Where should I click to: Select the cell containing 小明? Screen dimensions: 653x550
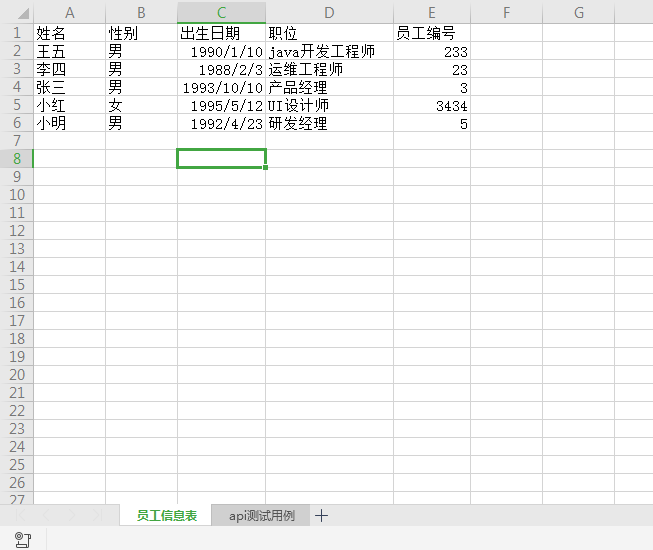70,123
